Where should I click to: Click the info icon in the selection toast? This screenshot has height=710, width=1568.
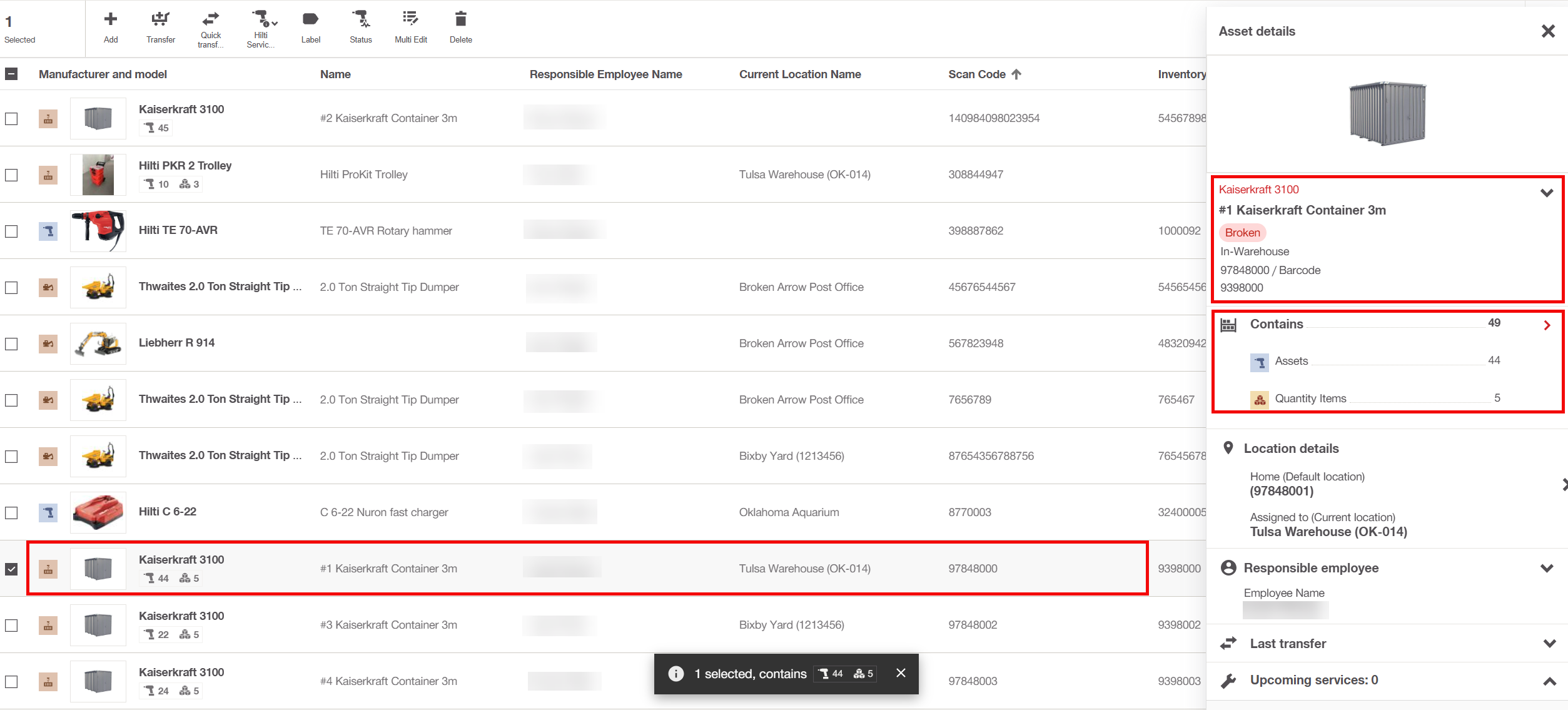tap(675, 674)
